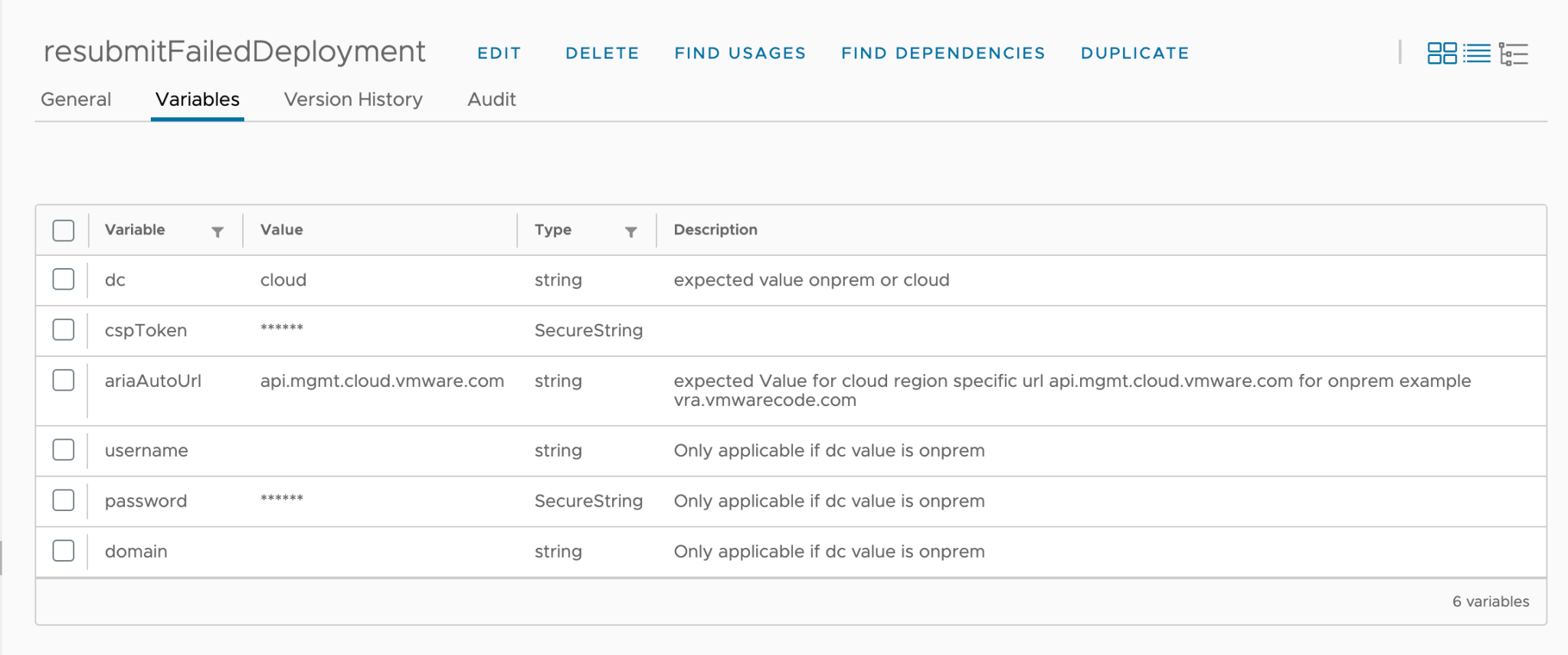Click the Description column header
This screenshot has width=1568, height=655.
[x=715, y=230]
